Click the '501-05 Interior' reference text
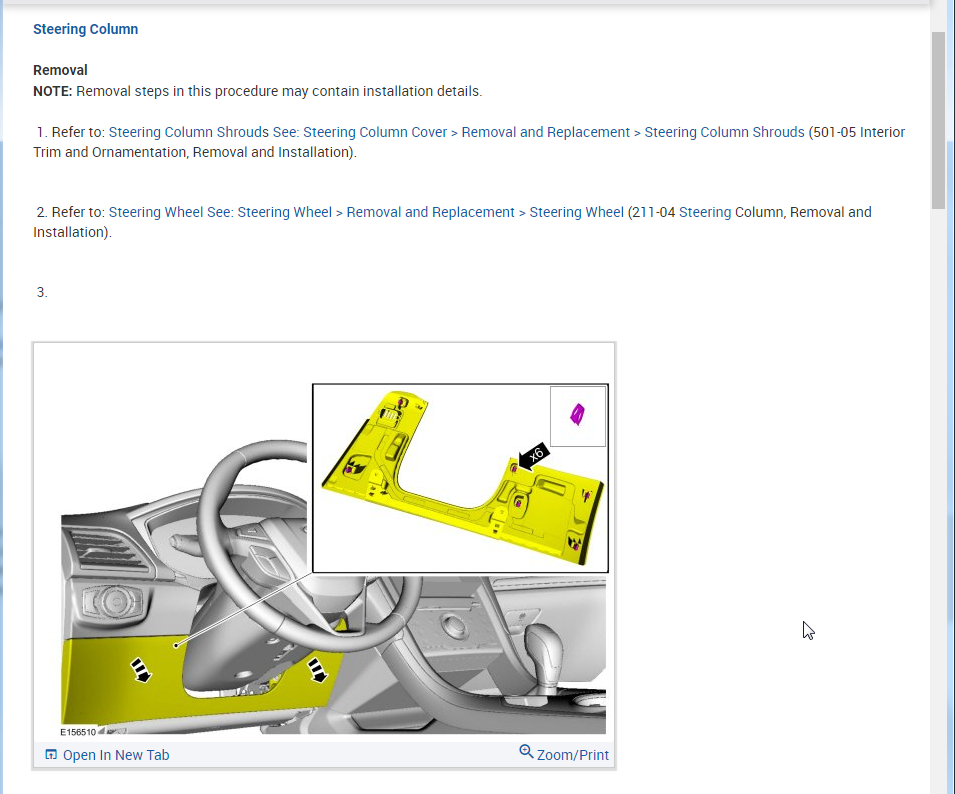 point(859,132)
